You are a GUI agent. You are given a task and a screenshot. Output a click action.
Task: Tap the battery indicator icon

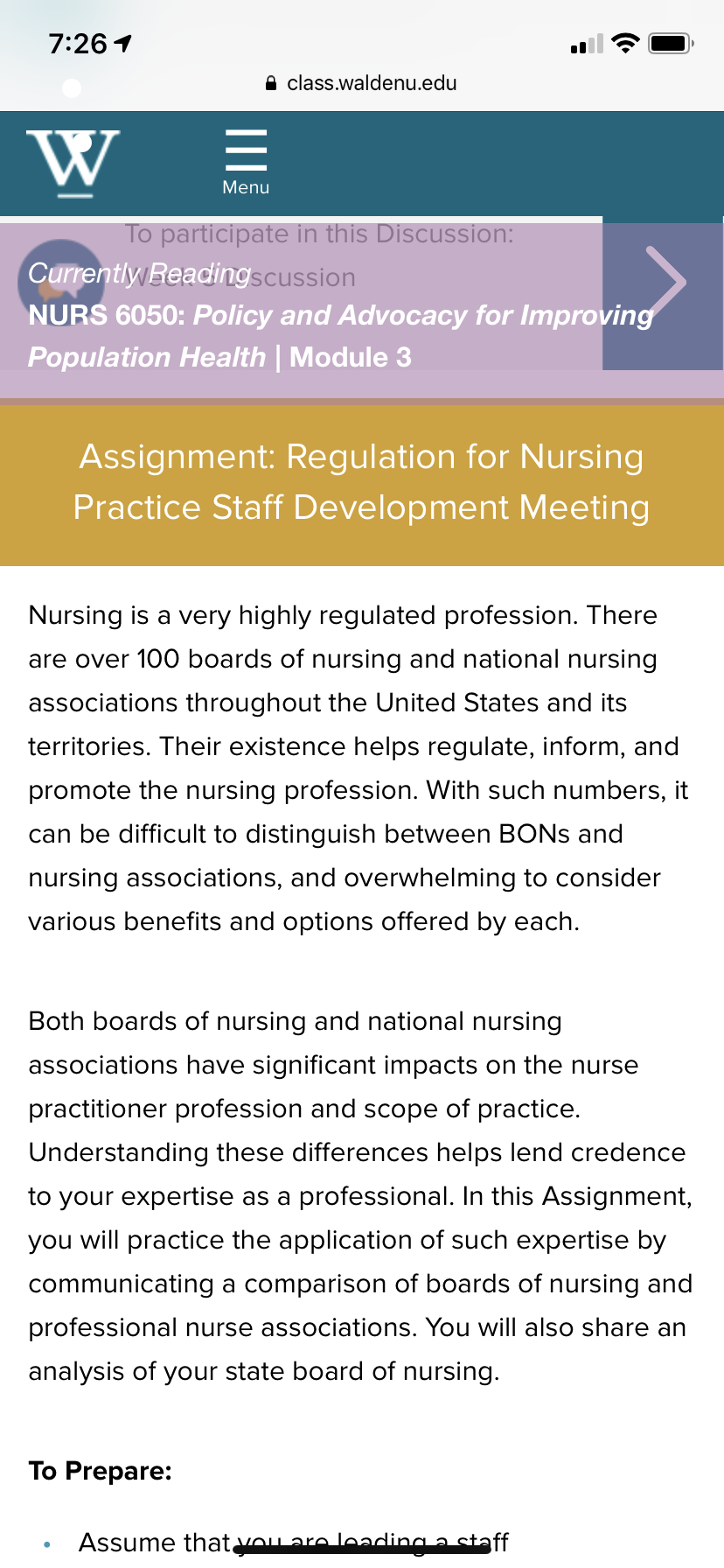coord(671,43)
